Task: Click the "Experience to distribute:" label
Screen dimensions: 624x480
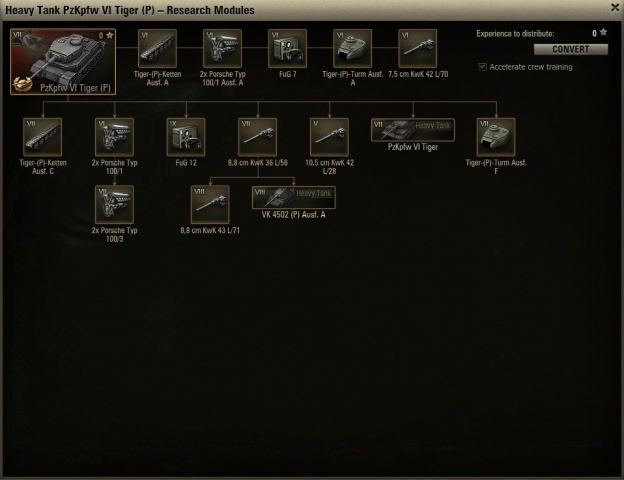Action: [x=515, y=33]
